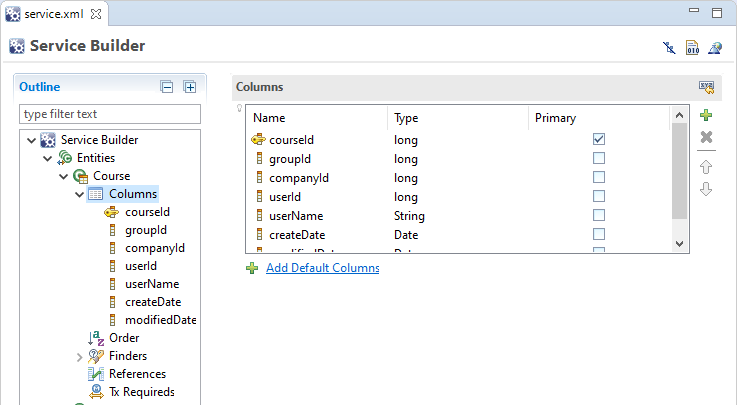Move column up with the up arrow
737x405 pixels.
(706, 167)
